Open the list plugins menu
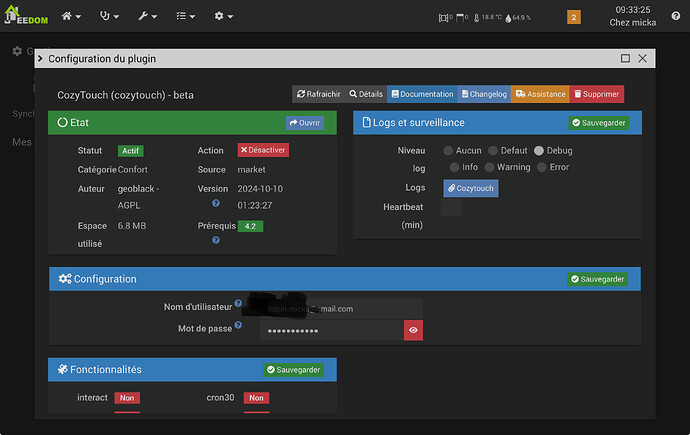Image resolution: width=690 pixels, height=435 pixels. [x=185, y=16]
